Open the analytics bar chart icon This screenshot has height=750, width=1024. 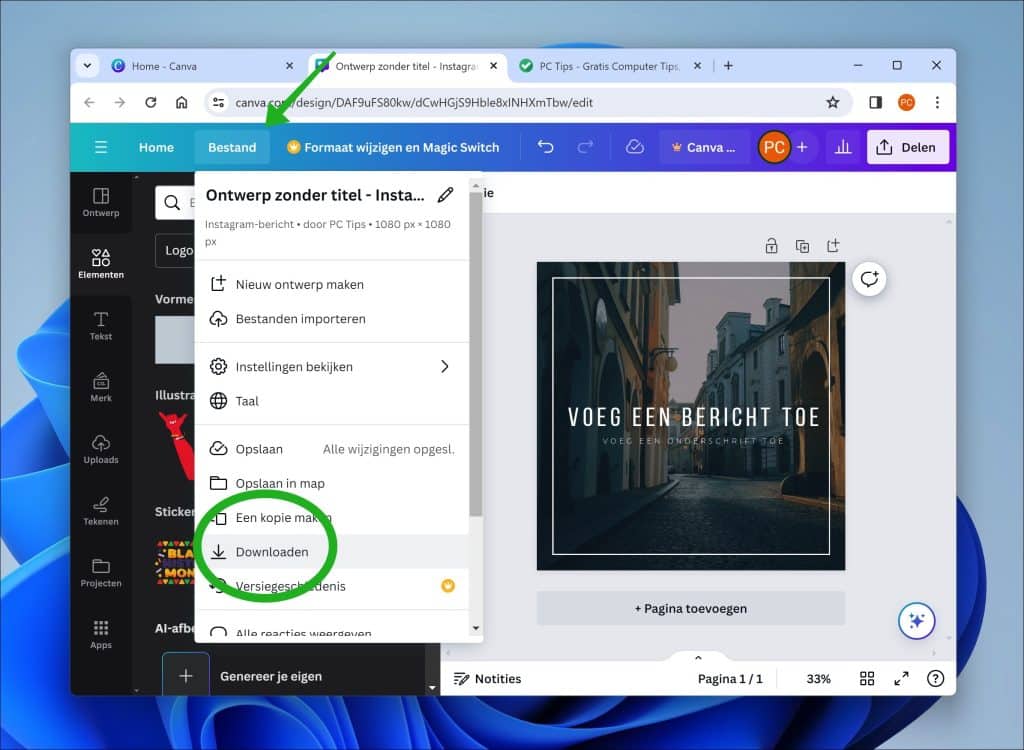click(843, 147)
